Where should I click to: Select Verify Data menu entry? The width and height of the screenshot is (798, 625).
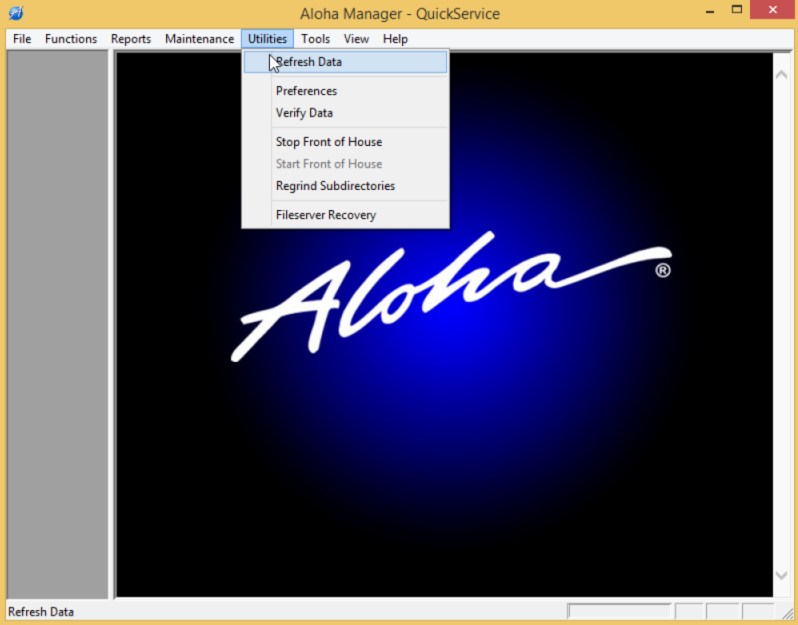point(346,113)
